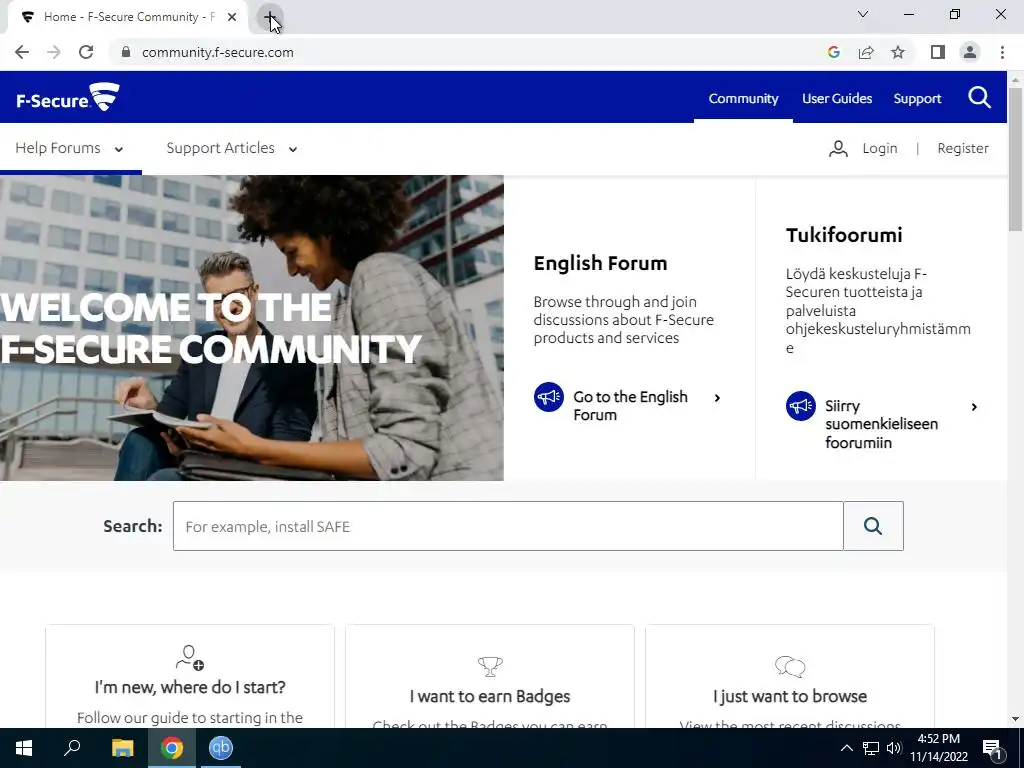
Task: Switch to Home - F-Secure Community tab
Action: 128,17
